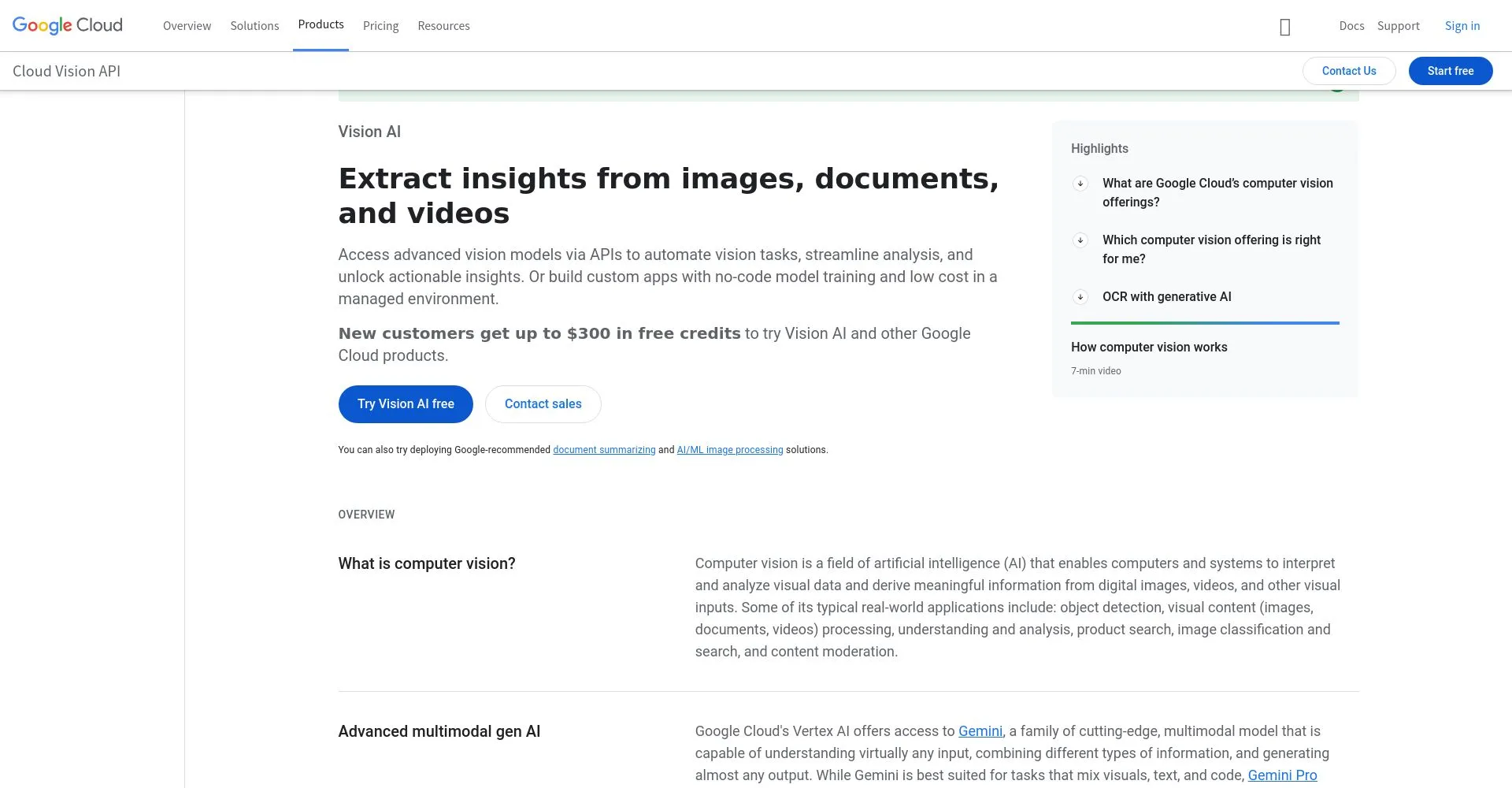Open the Resources menu

tap(443, 26)
